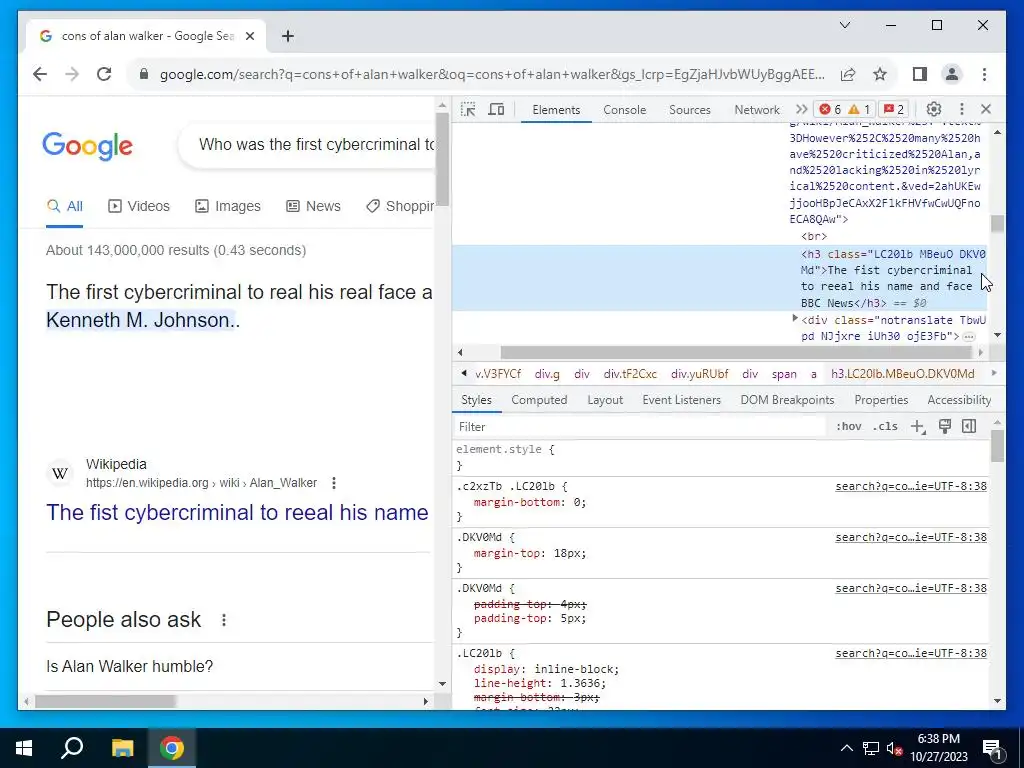Viewport: 1024px width, 768px height.
Task: Toggle the computed styles sidebar icon
Action: tap(969, 426)
